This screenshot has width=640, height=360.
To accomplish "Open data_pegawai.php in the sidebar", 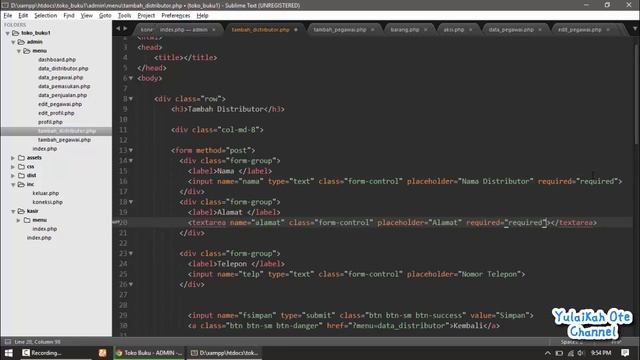I will (60, 78).
